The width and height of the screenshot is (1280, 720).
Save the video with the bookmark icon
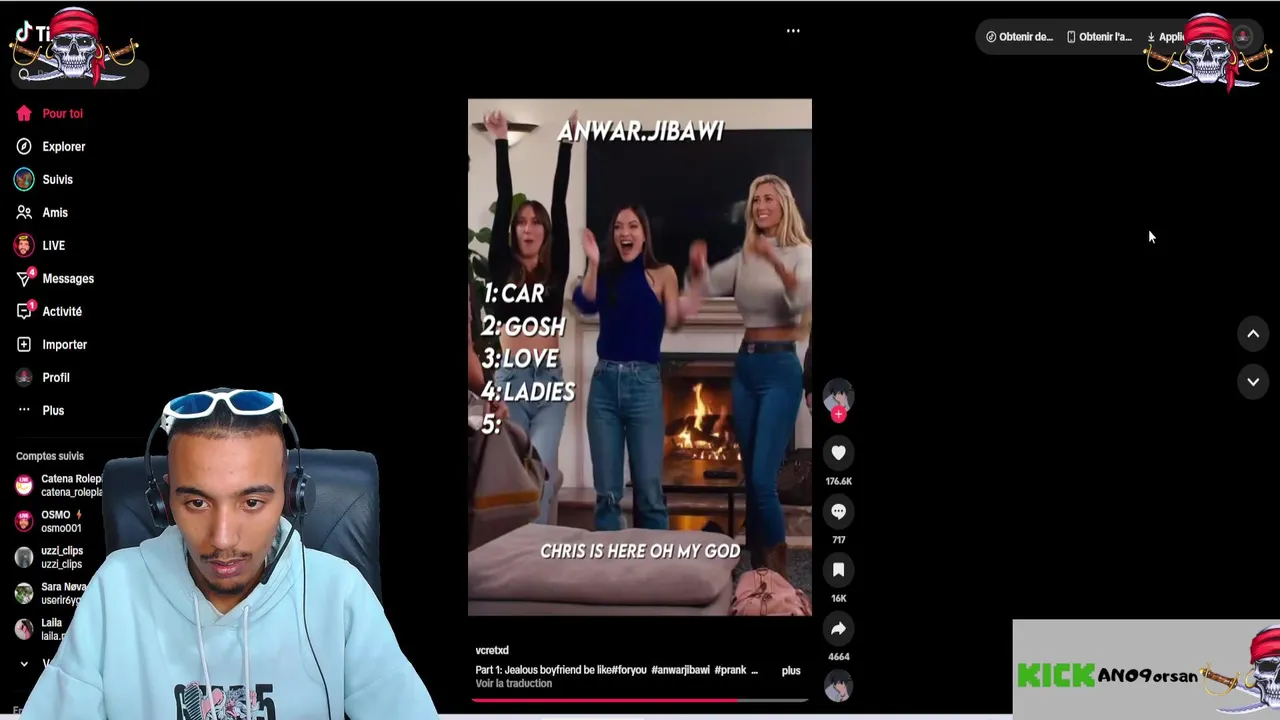(x=838, y=570)
